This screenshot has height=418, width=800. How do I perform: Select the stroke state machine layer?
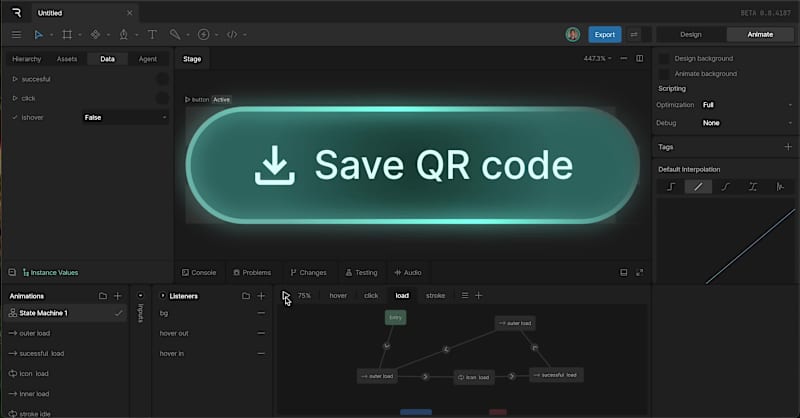(x=435, y=296)
